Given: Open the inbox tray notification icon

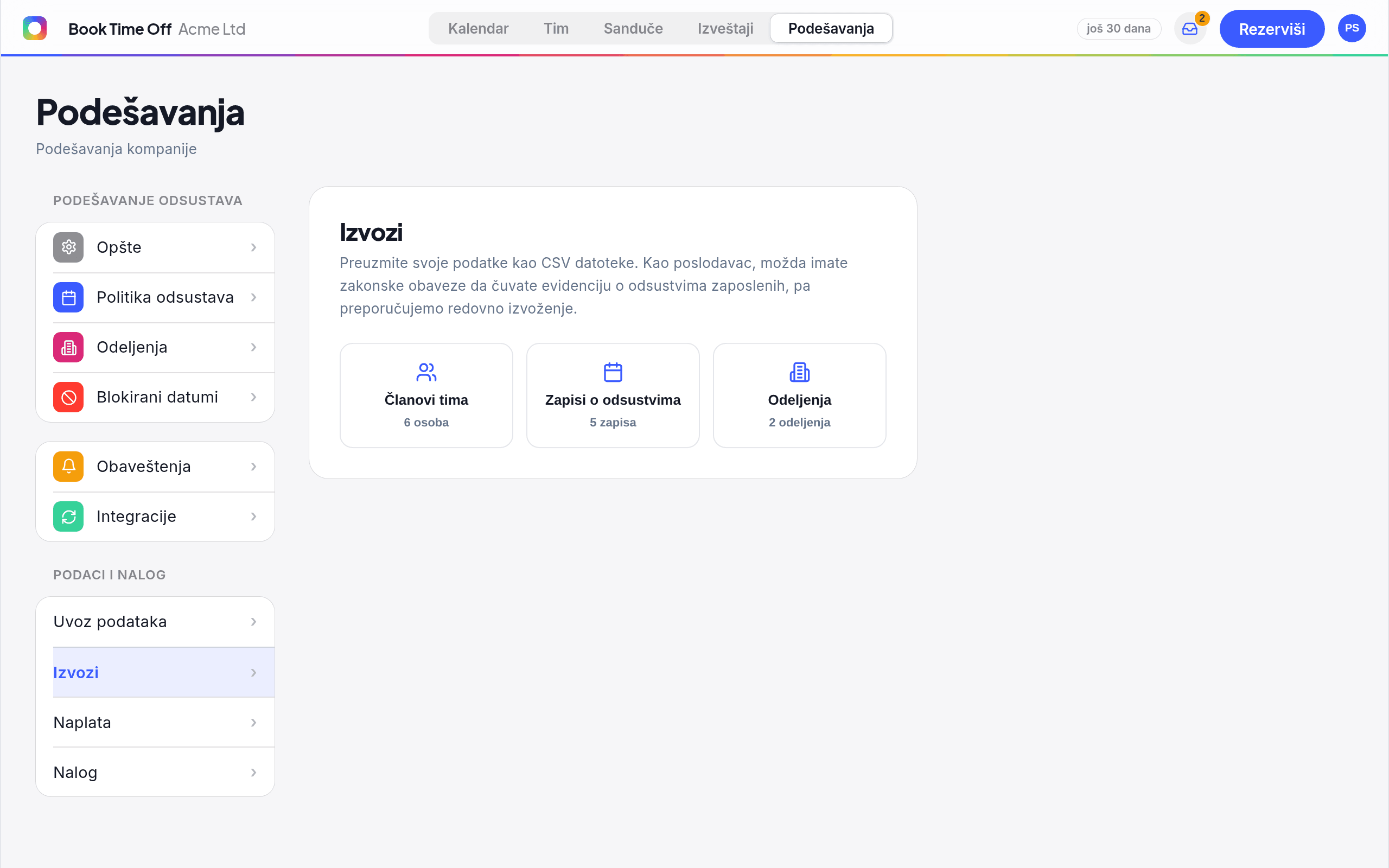Looking at the screenshot, I should 1189,29.
